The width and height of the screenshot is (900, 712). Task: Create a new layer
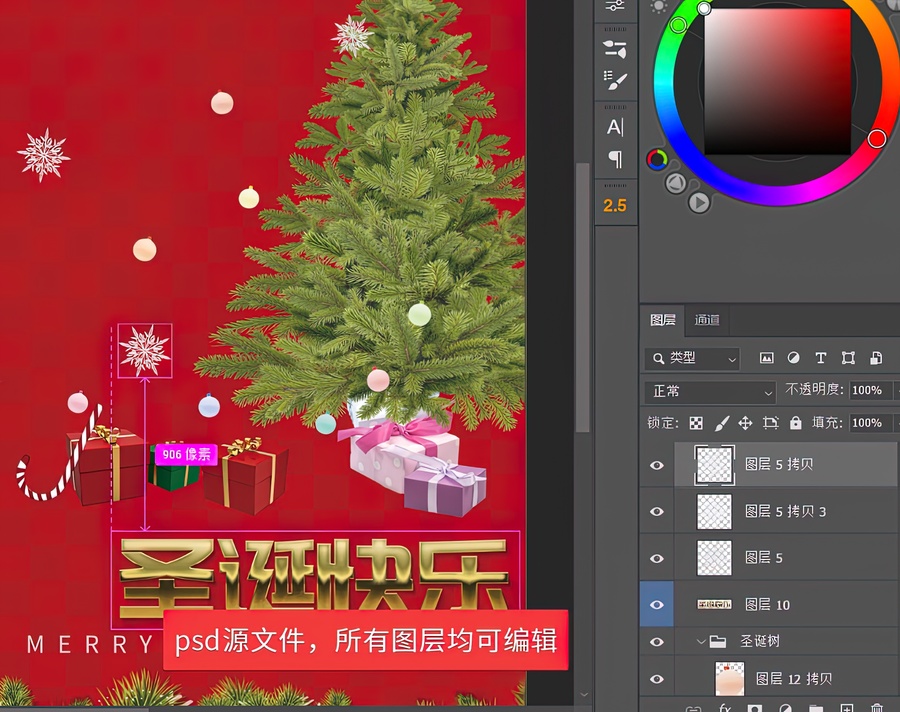click(847, 709)
